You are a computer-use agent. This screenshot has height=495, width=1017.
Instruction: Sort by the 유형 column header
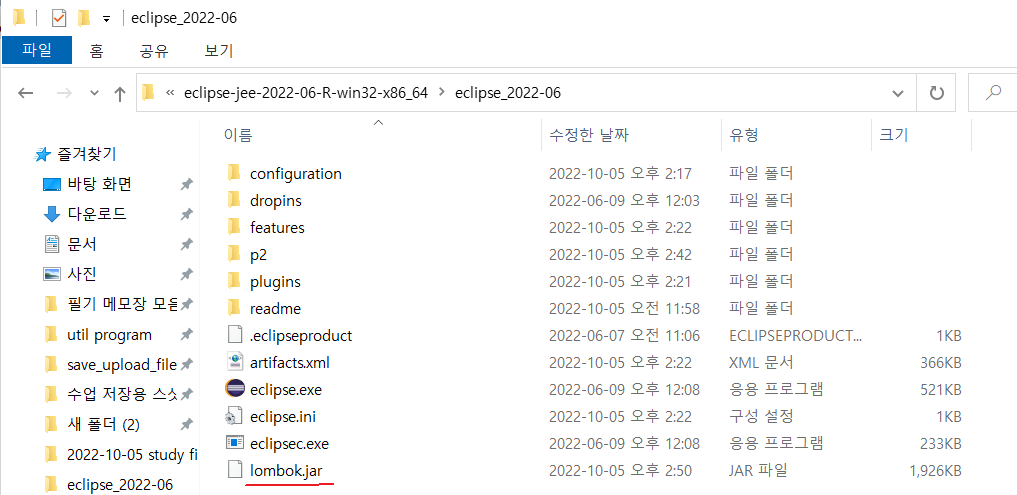pos(743,135)
